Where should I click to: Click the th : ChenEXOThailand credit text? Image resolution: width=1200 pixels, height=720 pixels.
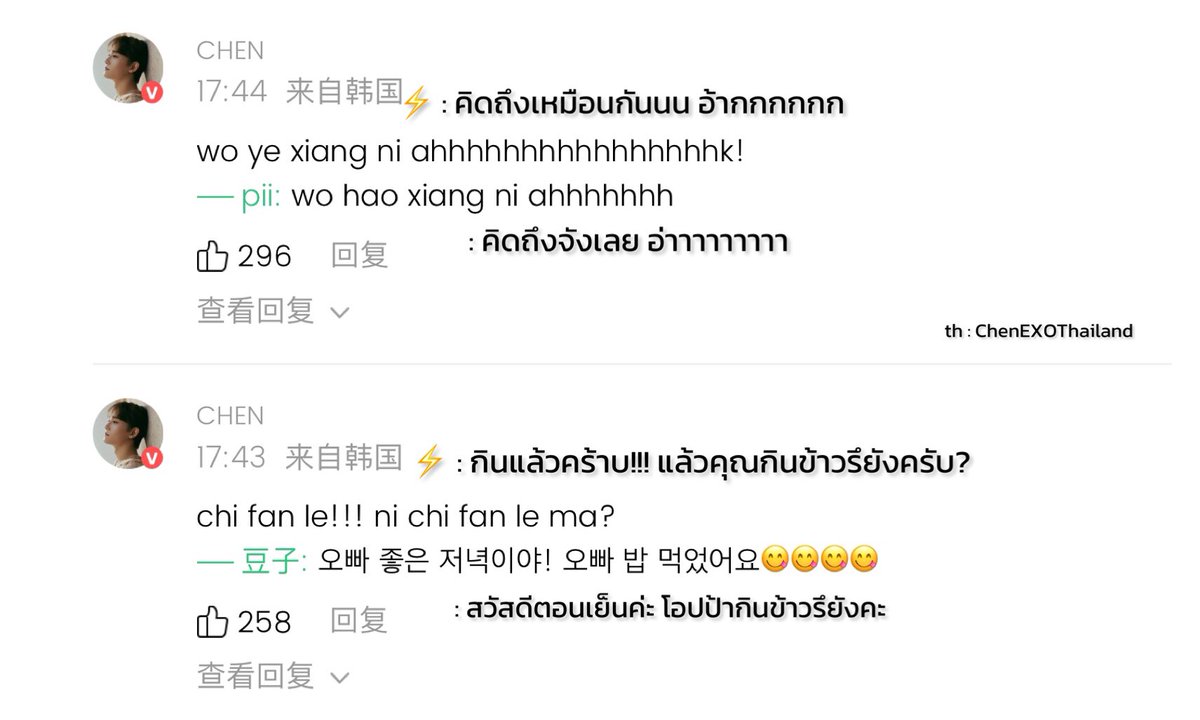click(x=1038, y=331)
